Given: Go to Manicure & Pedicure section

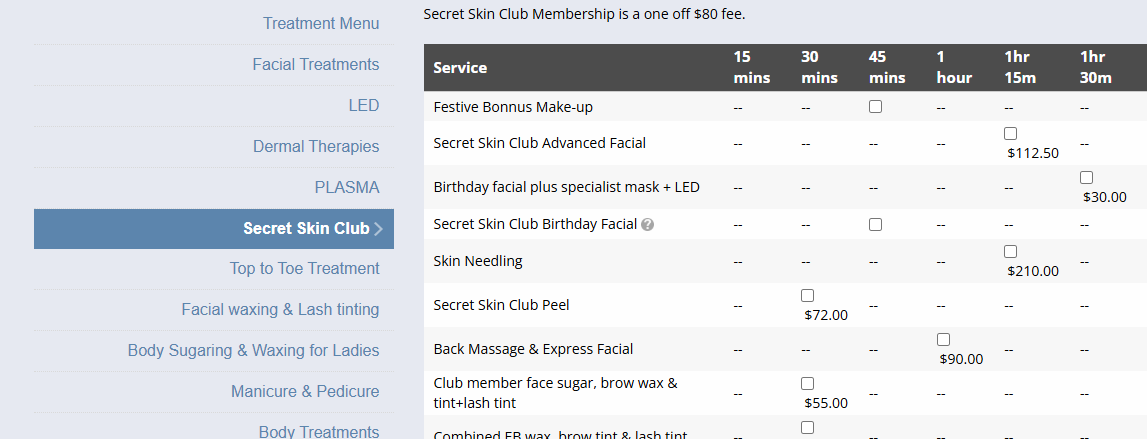Looking at the screenshot, I should point(305,391).
